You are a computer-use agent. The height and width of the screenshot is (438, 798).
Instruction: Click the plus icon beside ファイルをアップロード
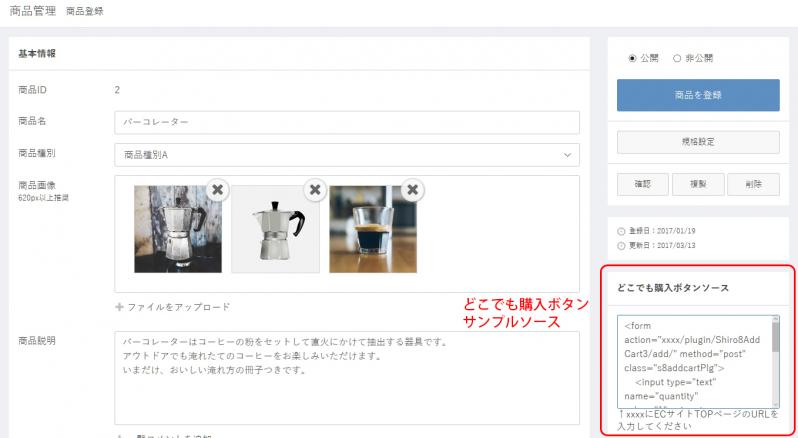coord(119,307)
